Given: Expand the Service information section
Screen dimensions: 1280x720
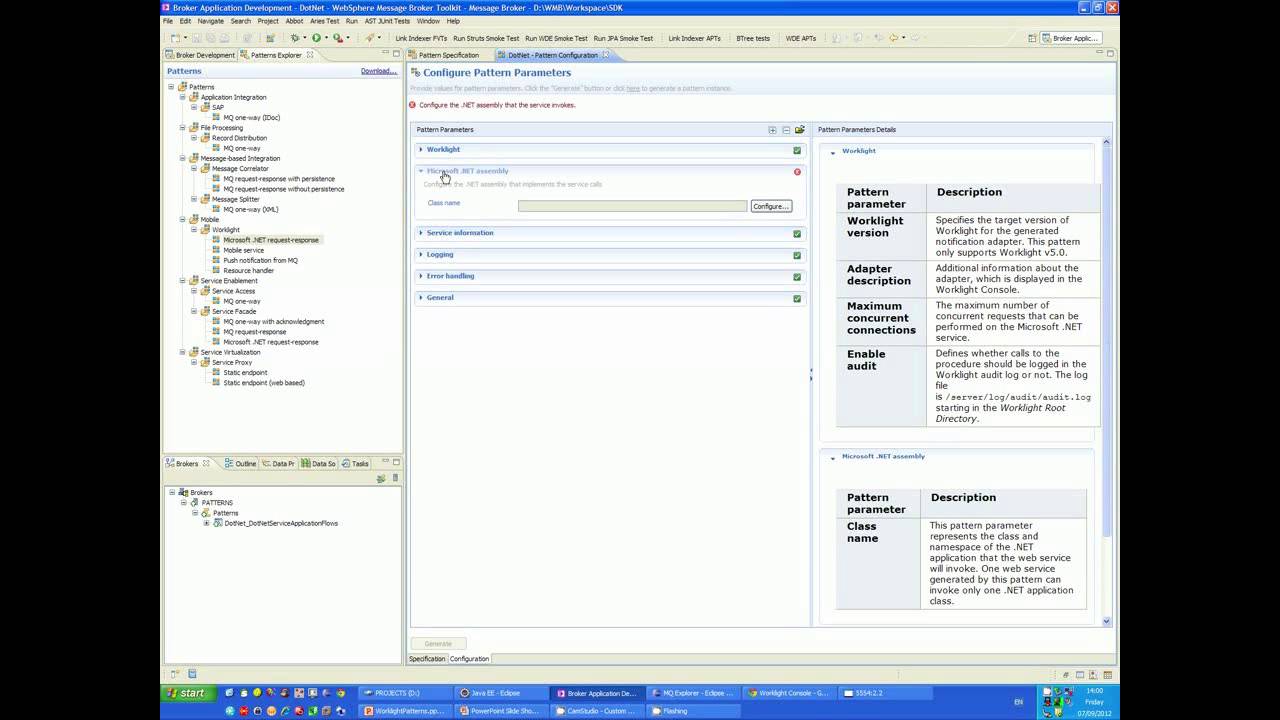Looking at the screenshot, I should pyautogui.click(x=421, y=233).
